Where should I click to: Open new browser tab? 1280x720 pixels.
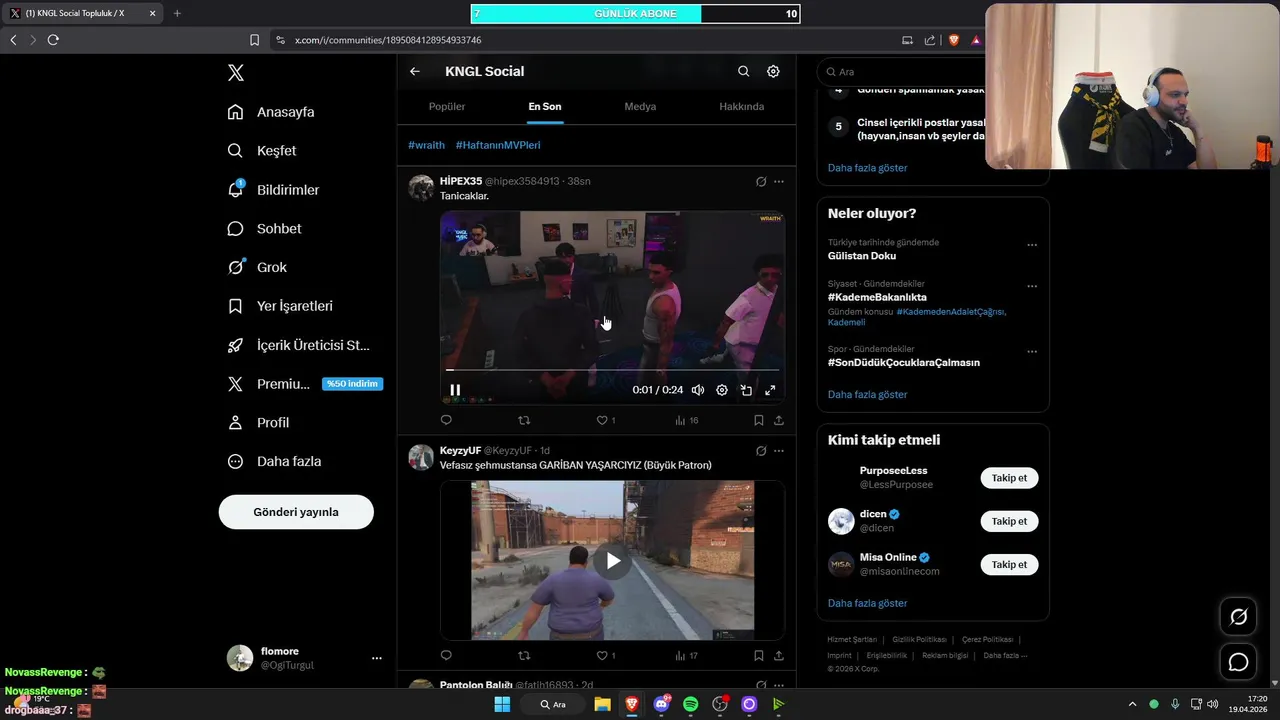tap(177, 13)
